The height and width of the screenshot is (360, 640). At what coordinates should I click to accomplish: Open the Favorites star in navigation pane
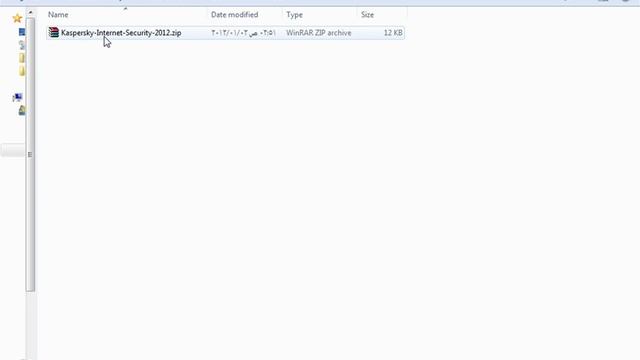coord(17,18)
